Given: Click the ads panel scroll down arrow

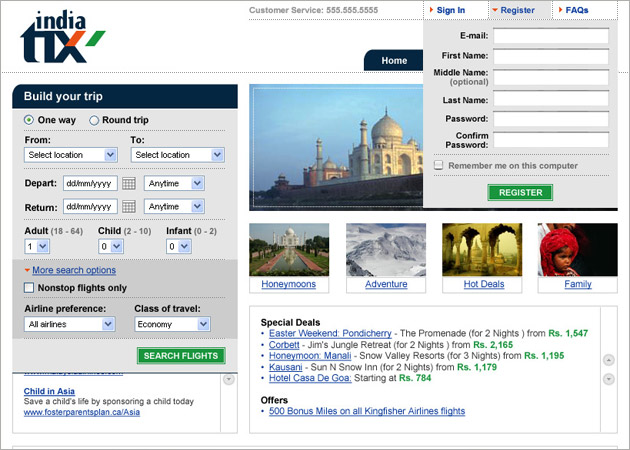Looking at the screenshot, I should 229,379.
